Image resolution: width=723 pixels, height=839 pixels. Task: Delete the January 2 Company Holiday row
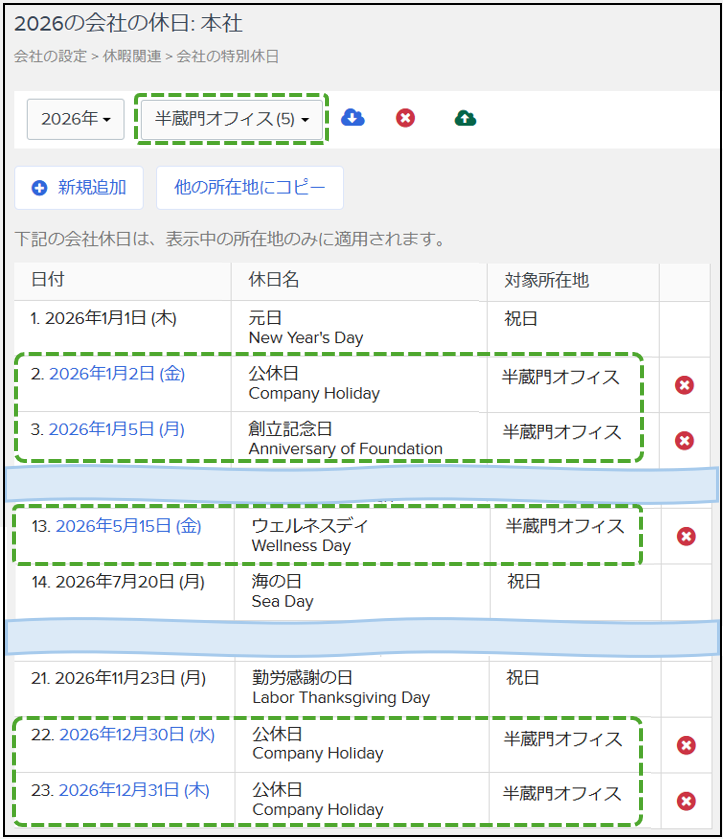(685, 385)
